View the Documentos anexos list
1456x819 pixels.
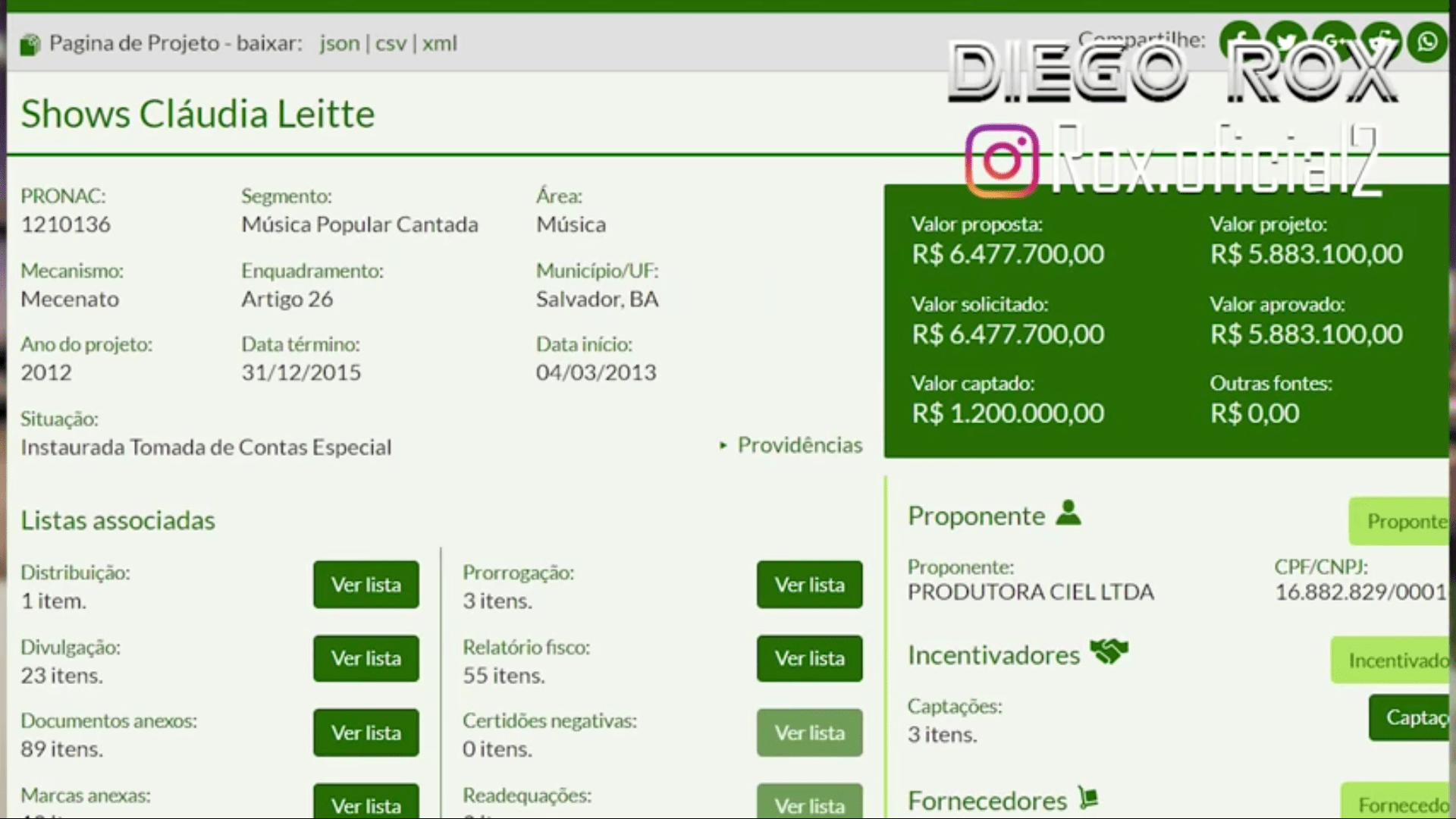coord(366,733)
